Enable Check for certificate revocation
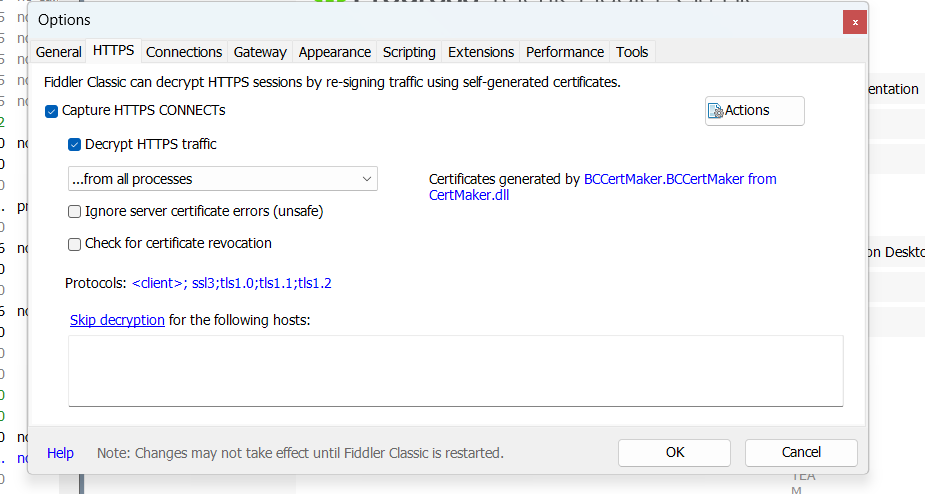The image size is (925, 494). 74,244
